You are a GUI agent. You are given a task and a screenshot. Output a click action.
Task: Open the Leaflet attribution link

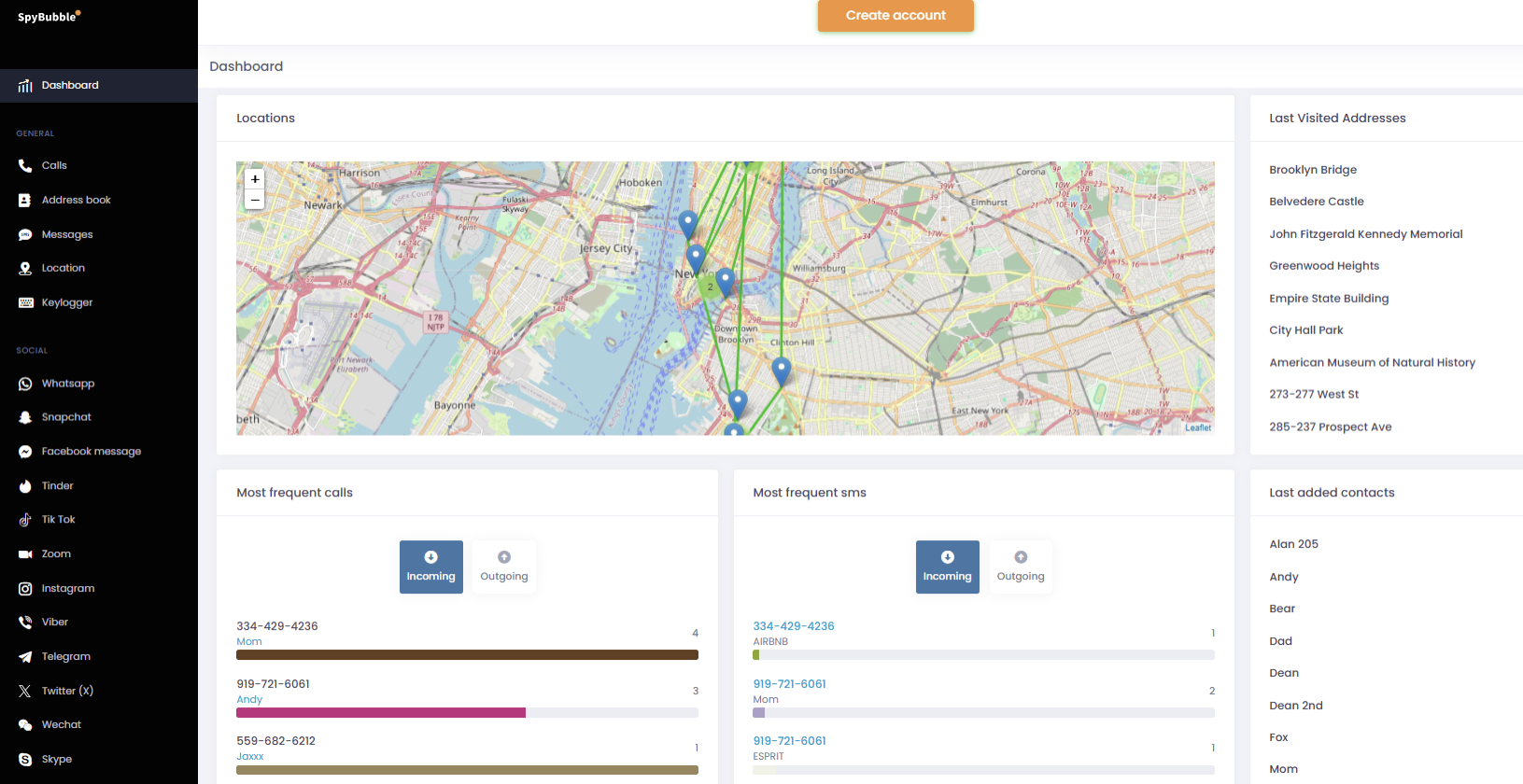click(x=1198, y=427)
